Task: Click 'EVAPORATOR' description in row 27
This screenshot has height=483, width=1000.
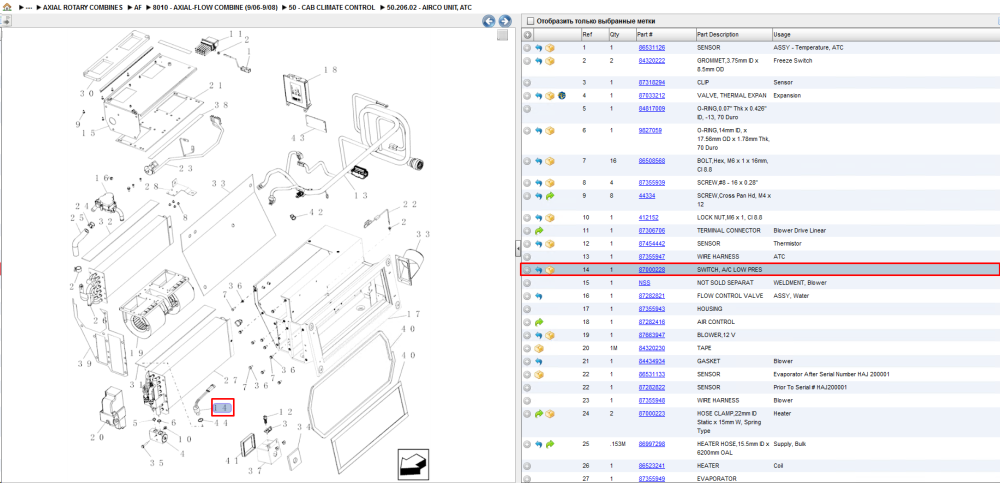Action: [717, 479]
